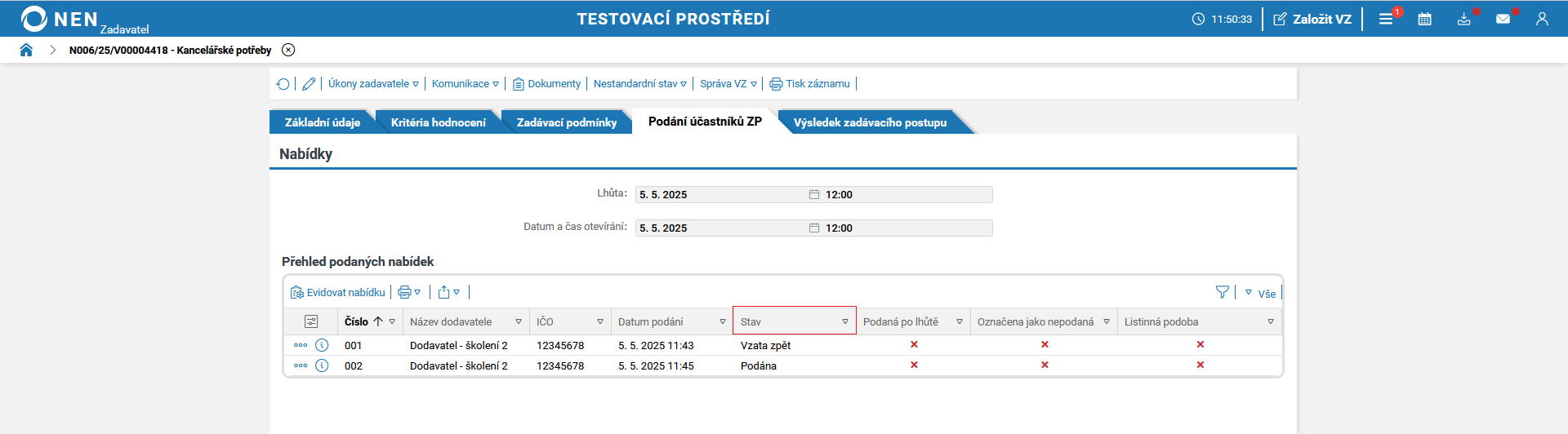The image size is (1568, 434).
Task: Expand the Nestandardní stav menu
Action: pos(640,84)
